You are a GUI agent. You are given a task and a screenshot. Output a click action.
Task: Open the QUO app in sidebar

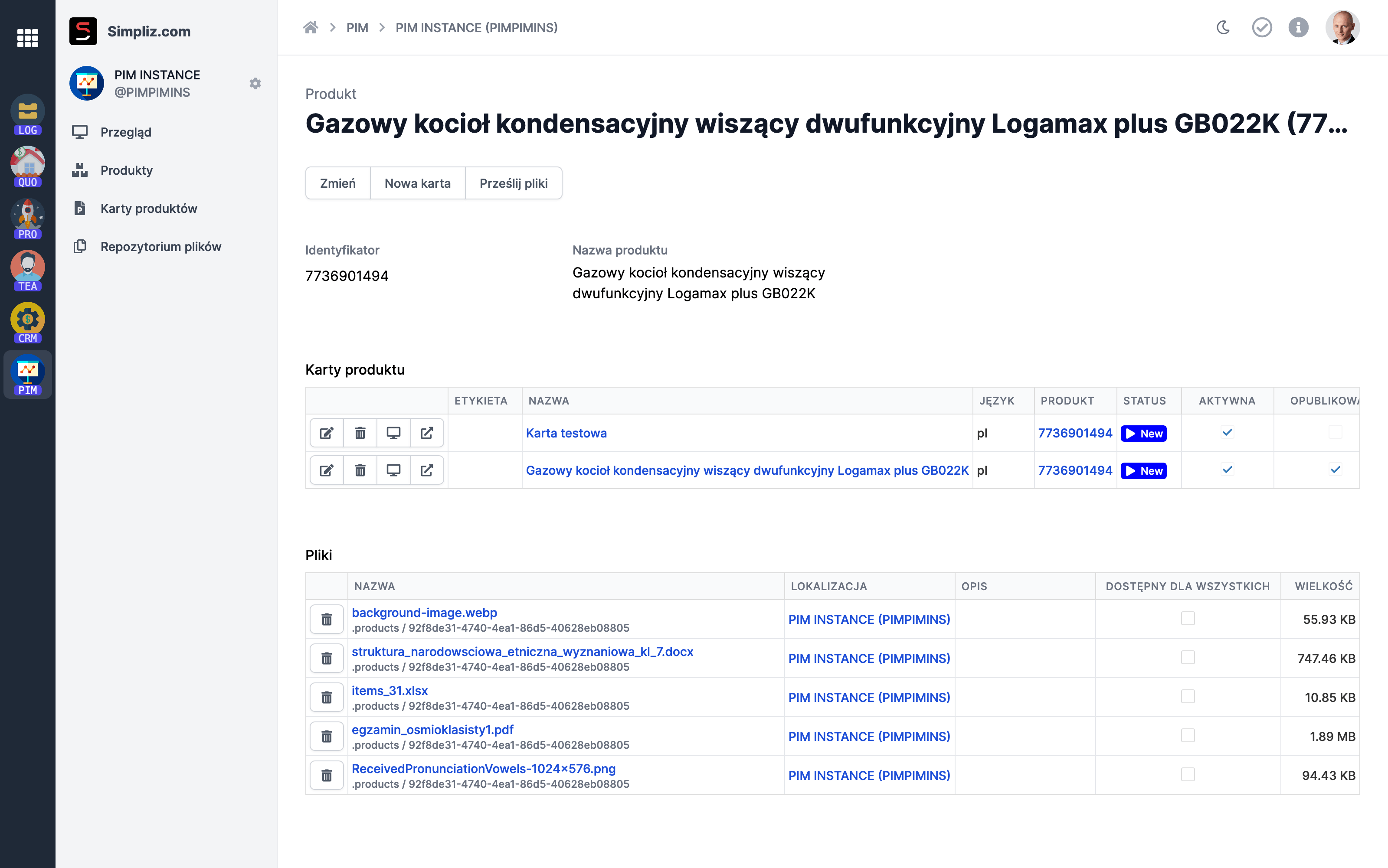pos(28,167)
